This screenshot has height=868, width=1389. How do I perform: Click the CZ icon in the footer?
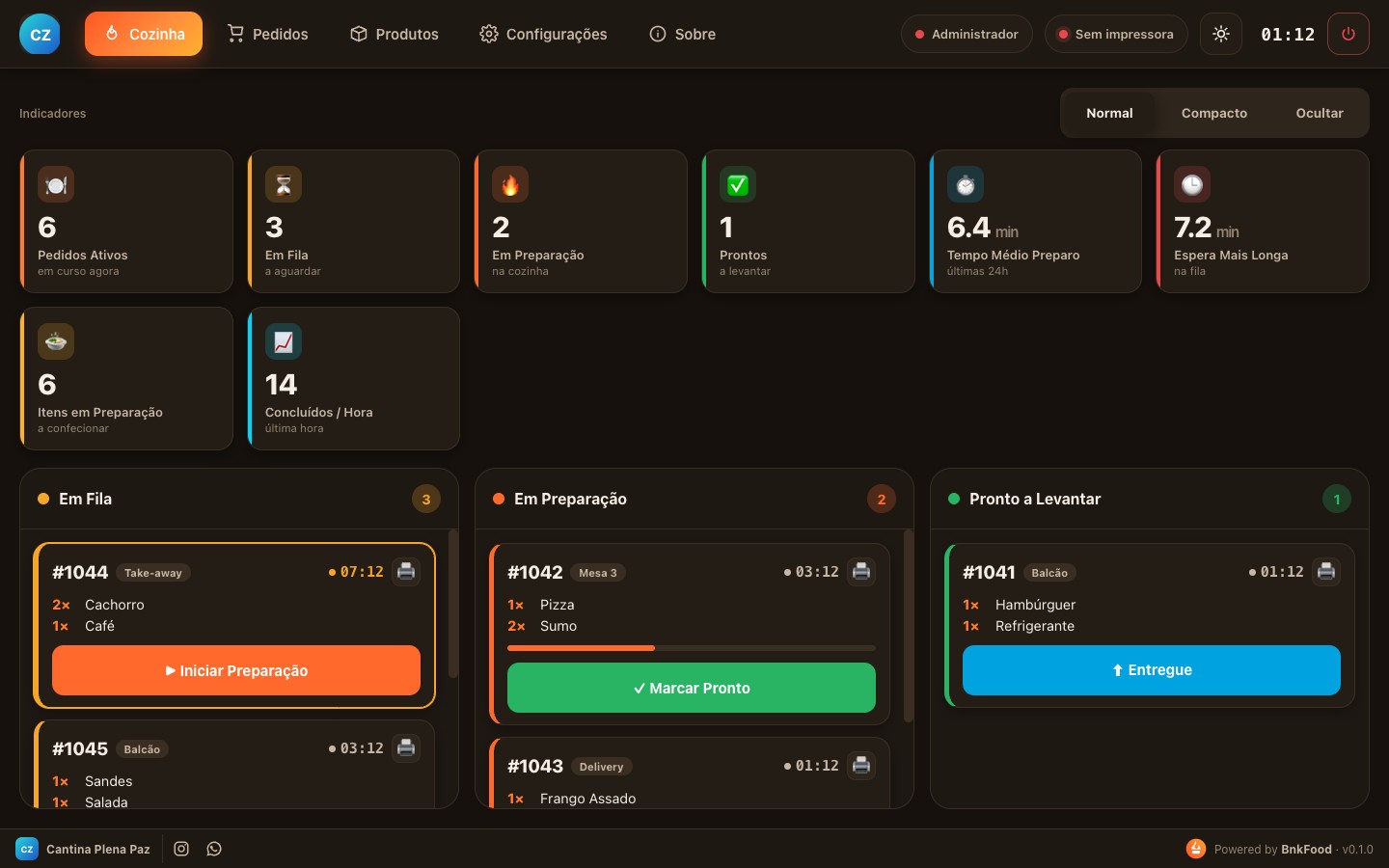pos(27,849)
